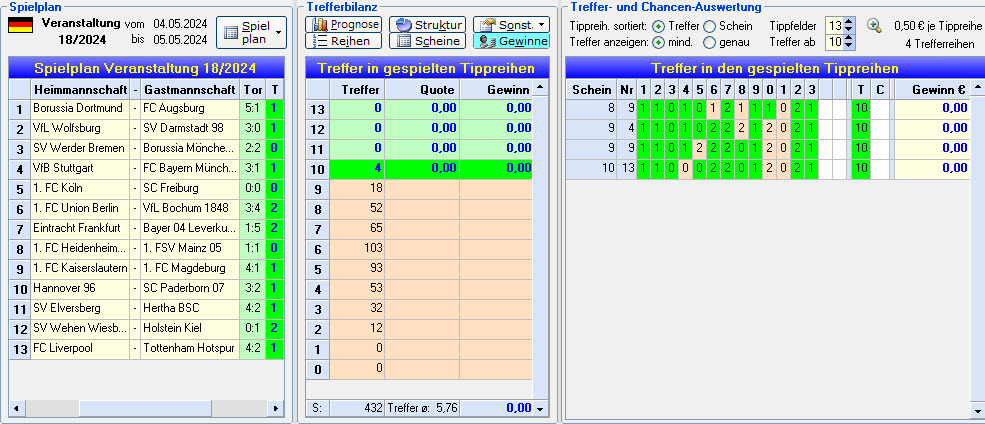Decrease the Treffer ab value
The image size is (985, 424).
849,46
